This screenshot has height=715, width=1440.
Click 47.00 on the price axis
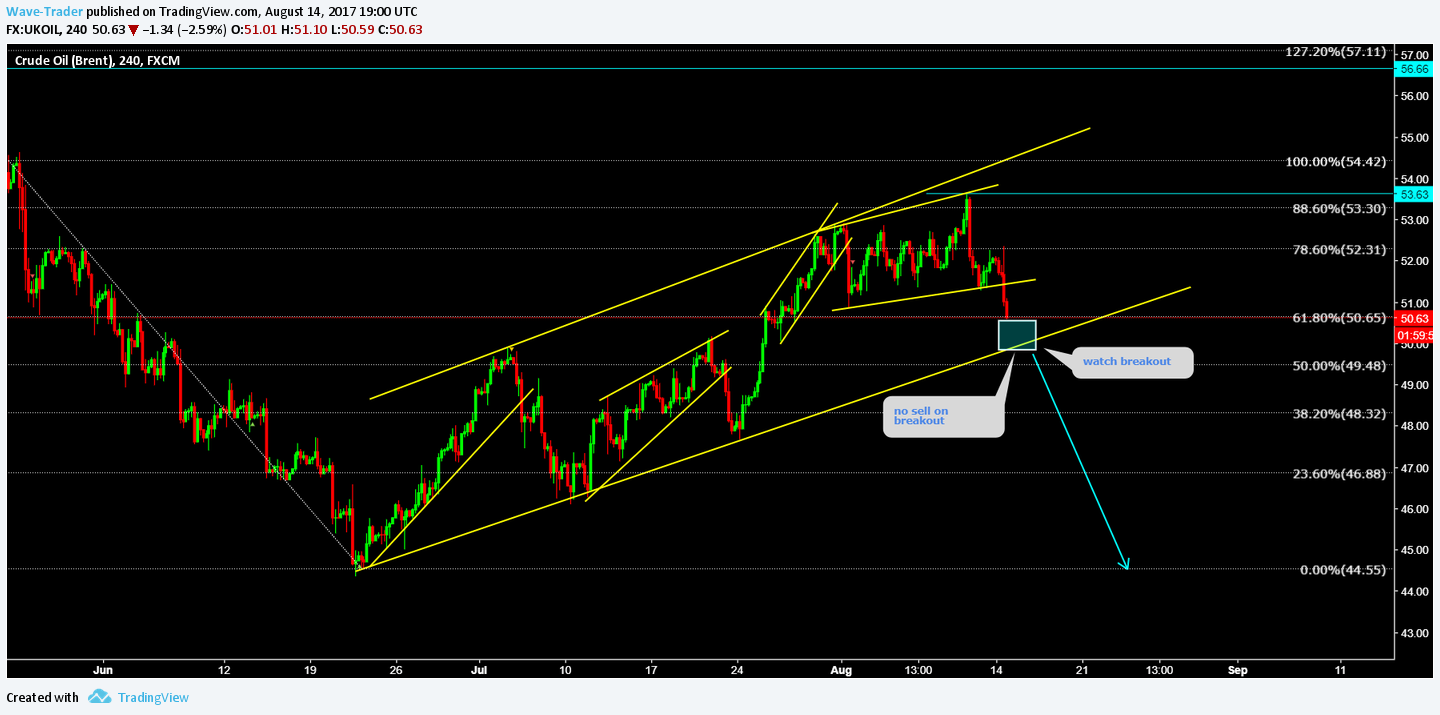click(1414, 467)
